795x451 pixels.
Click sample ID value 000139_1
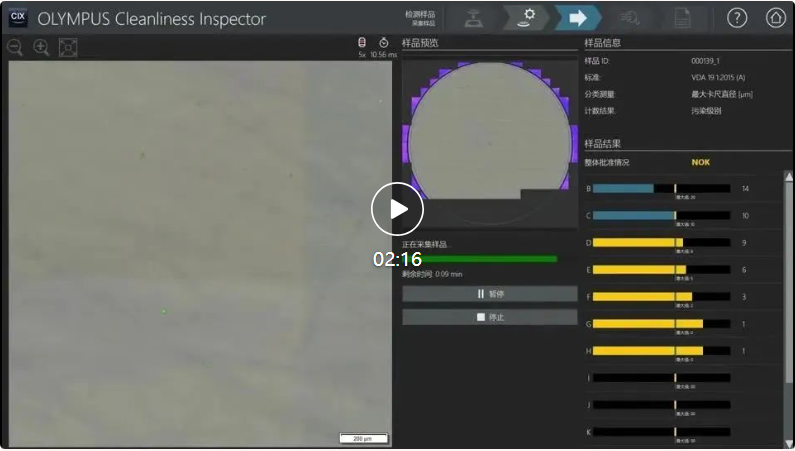click(x=705, y=61)
